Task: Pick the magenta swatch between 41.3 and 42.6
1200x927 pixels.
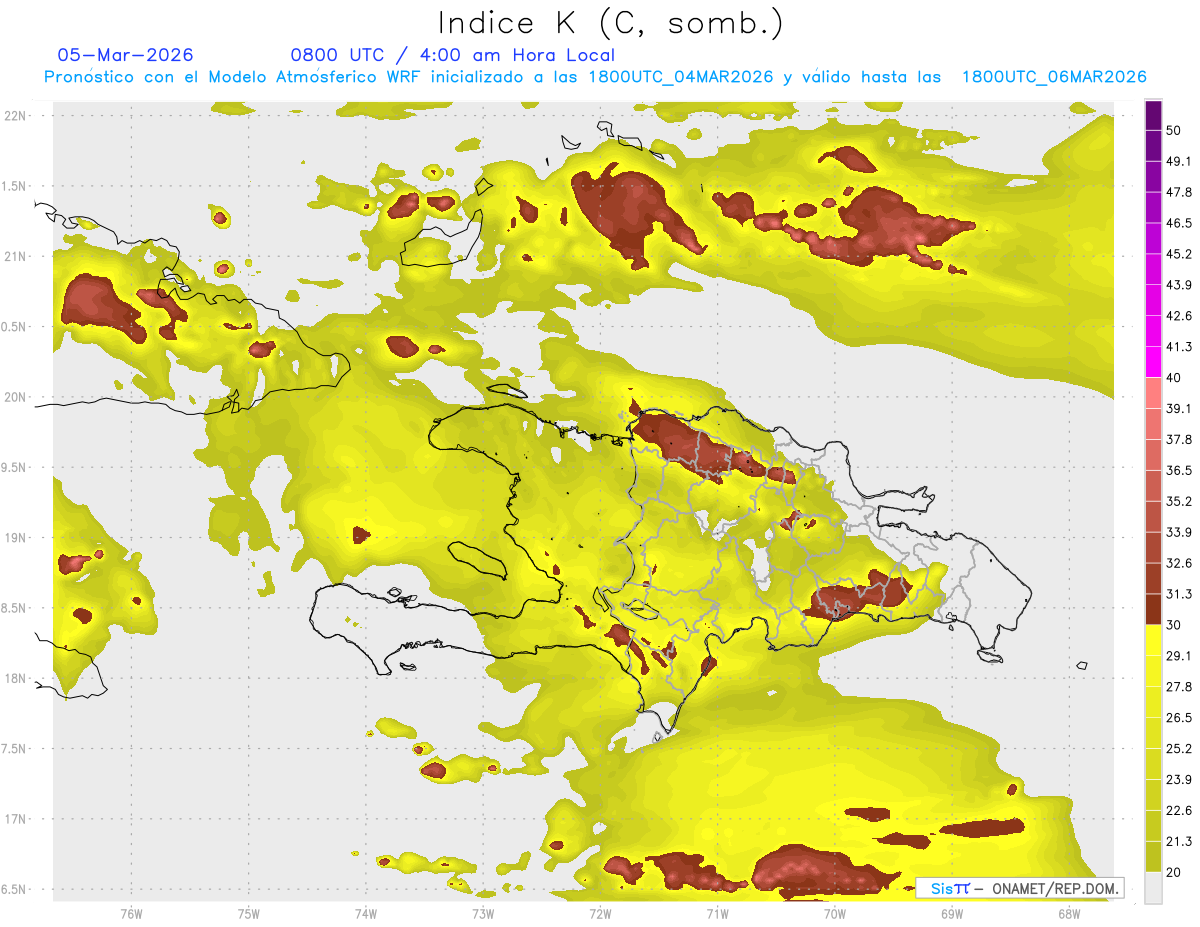Action: [x=1153, y=332]
